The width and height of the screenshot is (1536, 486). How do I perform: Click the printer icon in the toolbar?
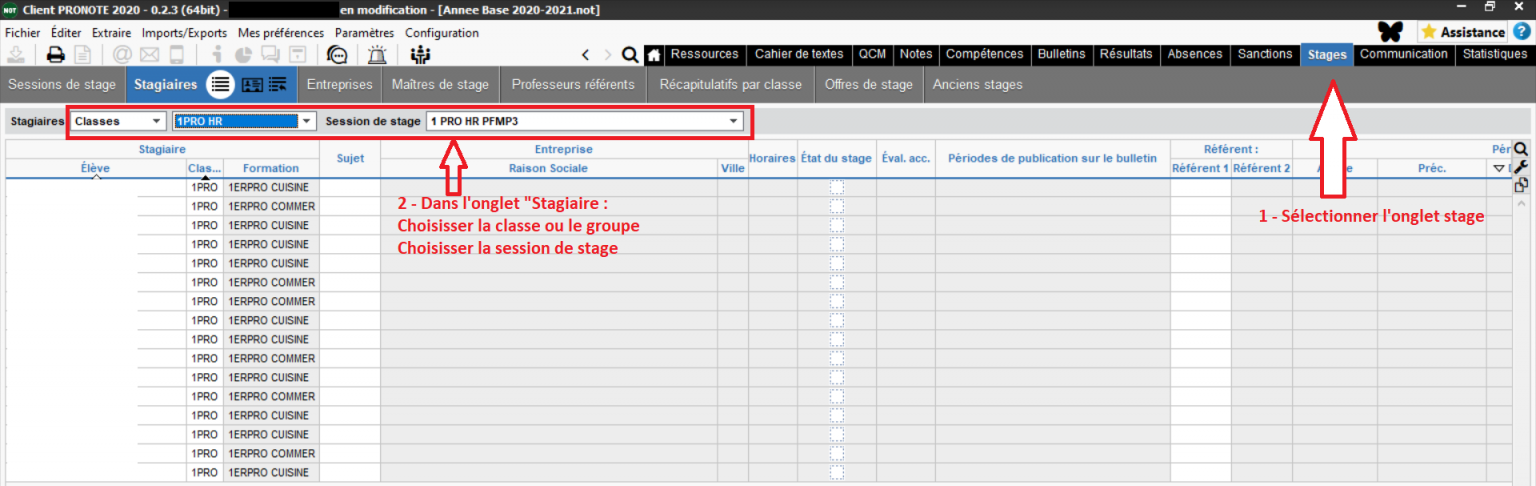(x=56, y=55)
